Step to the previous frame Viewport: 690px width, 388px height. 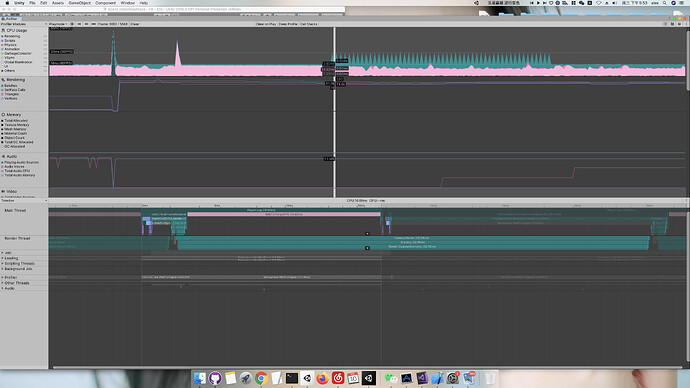click(x=79, y=24)
